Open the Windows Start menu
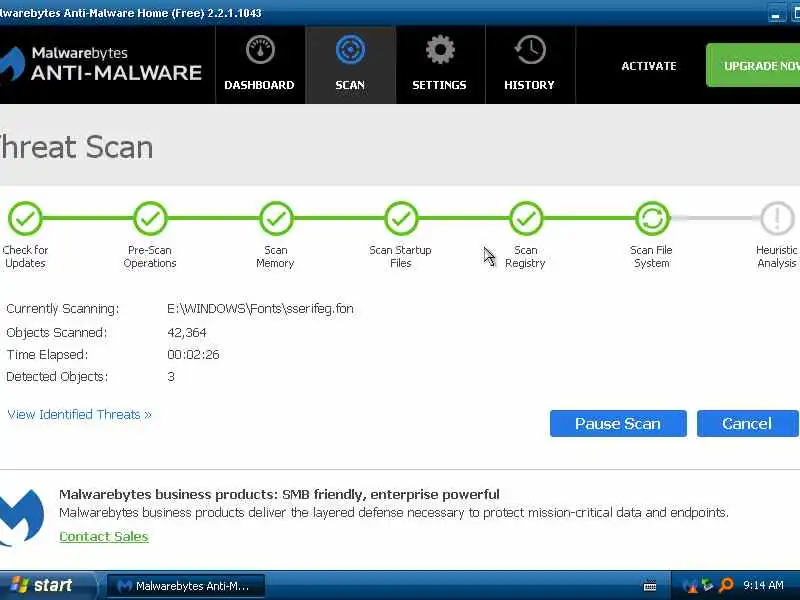Image resolution: width=800 pixels, height=600 pixels. pyautogui.click(x=47, y=585)
